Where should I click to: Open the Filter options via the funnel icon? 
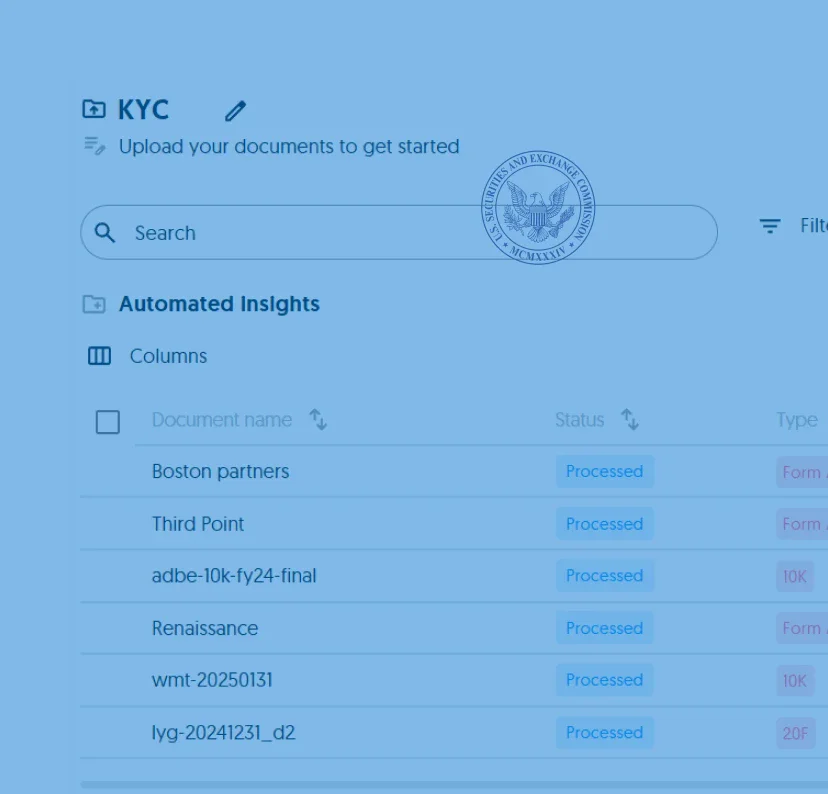coord(768,226)
